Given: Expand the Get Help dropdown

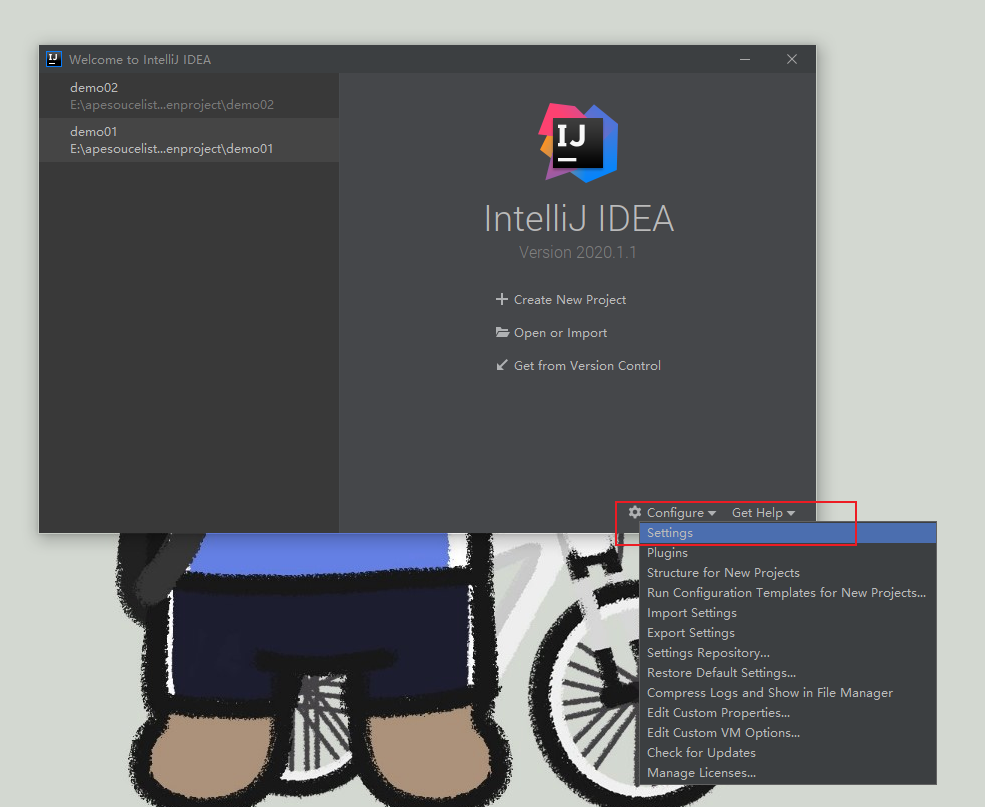Looking at the screenshot, I should point(763,513).
